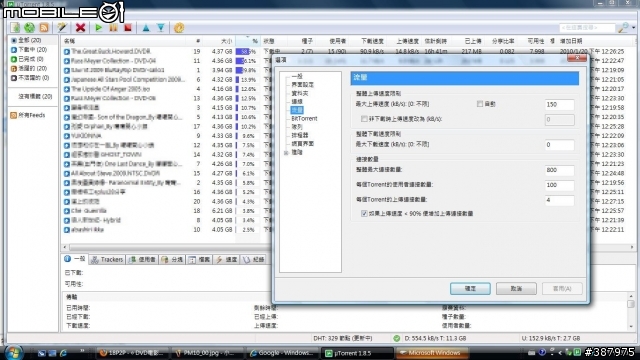Viewport: 640px width, 360px height.
Task: Switch to the 分塊 pieces tab
Action: pos(172,260)
